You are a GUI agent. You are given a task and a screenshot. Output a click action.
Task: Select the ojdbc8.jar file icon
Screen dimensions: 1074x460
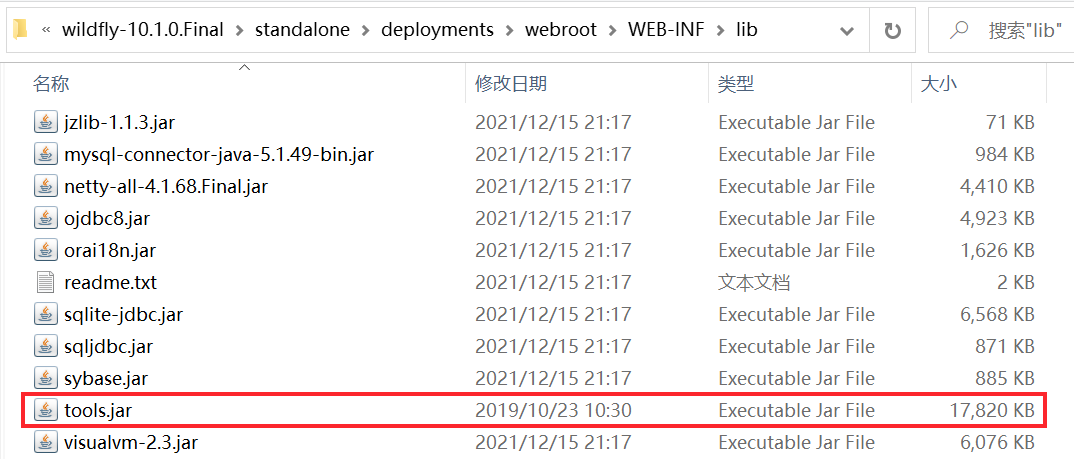tap(45, 219)
